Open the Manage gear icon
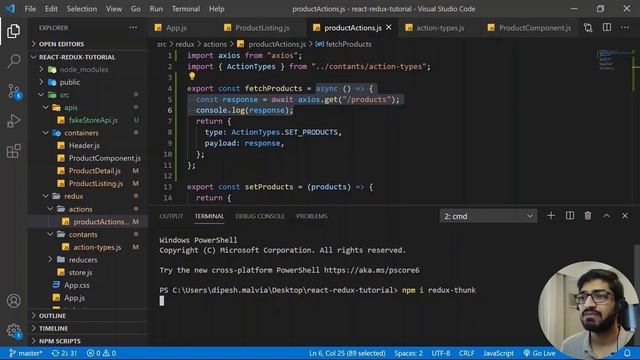 click(x=13, y=331)
